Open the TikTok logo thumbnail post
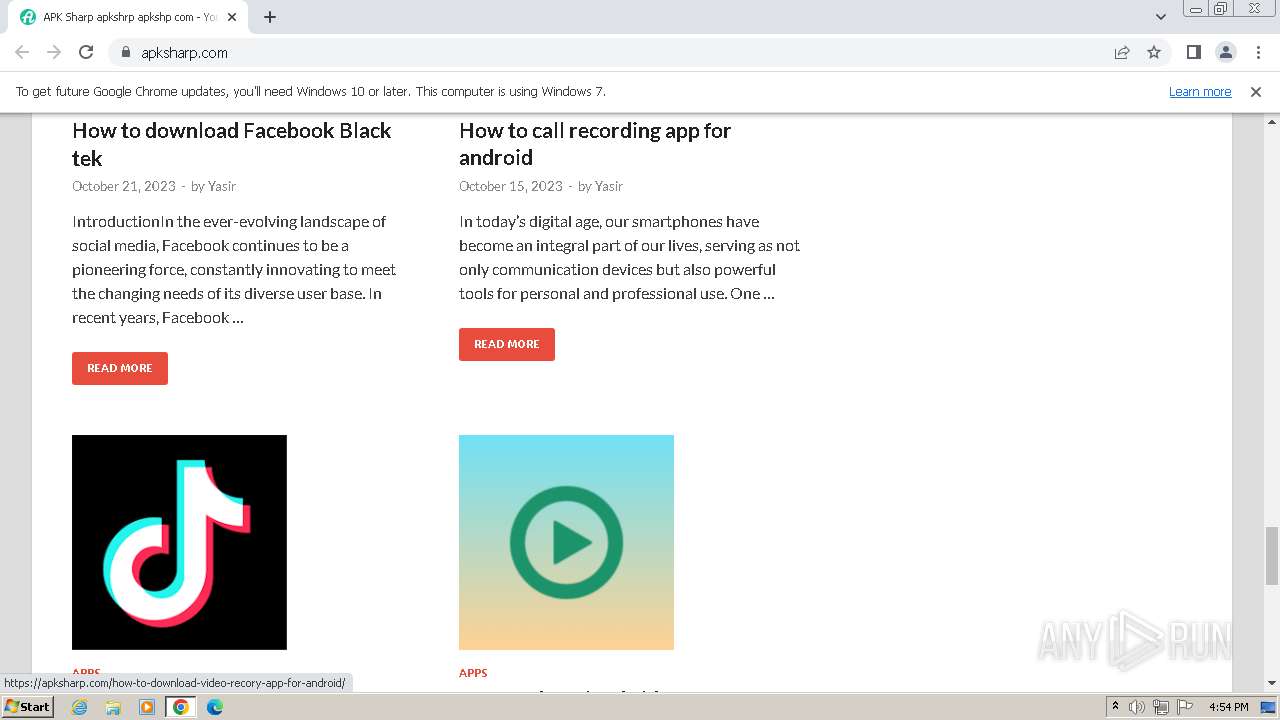This screenshot has height=720, width=1280. point(179,542)
